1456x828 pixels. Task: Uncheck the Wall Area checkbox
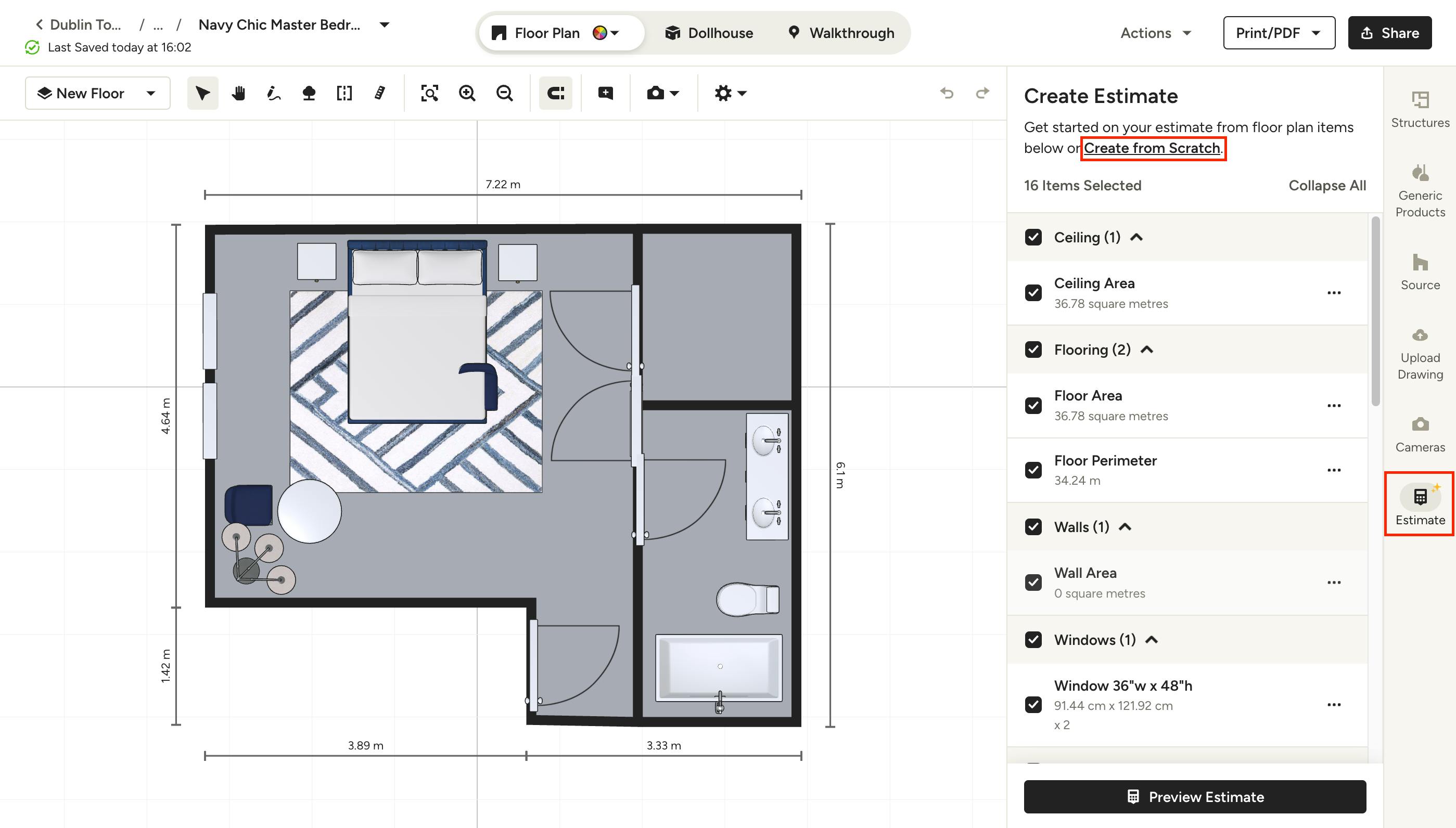click(x=1033, y=583)
